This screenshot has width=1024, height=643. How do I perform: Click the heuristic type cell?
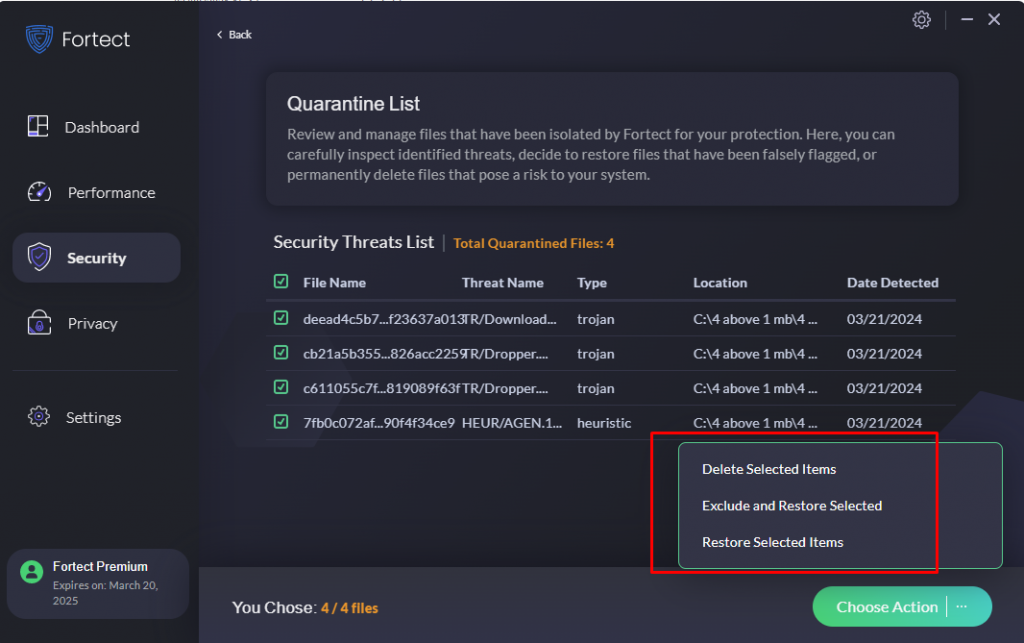(x=604, y=423)
